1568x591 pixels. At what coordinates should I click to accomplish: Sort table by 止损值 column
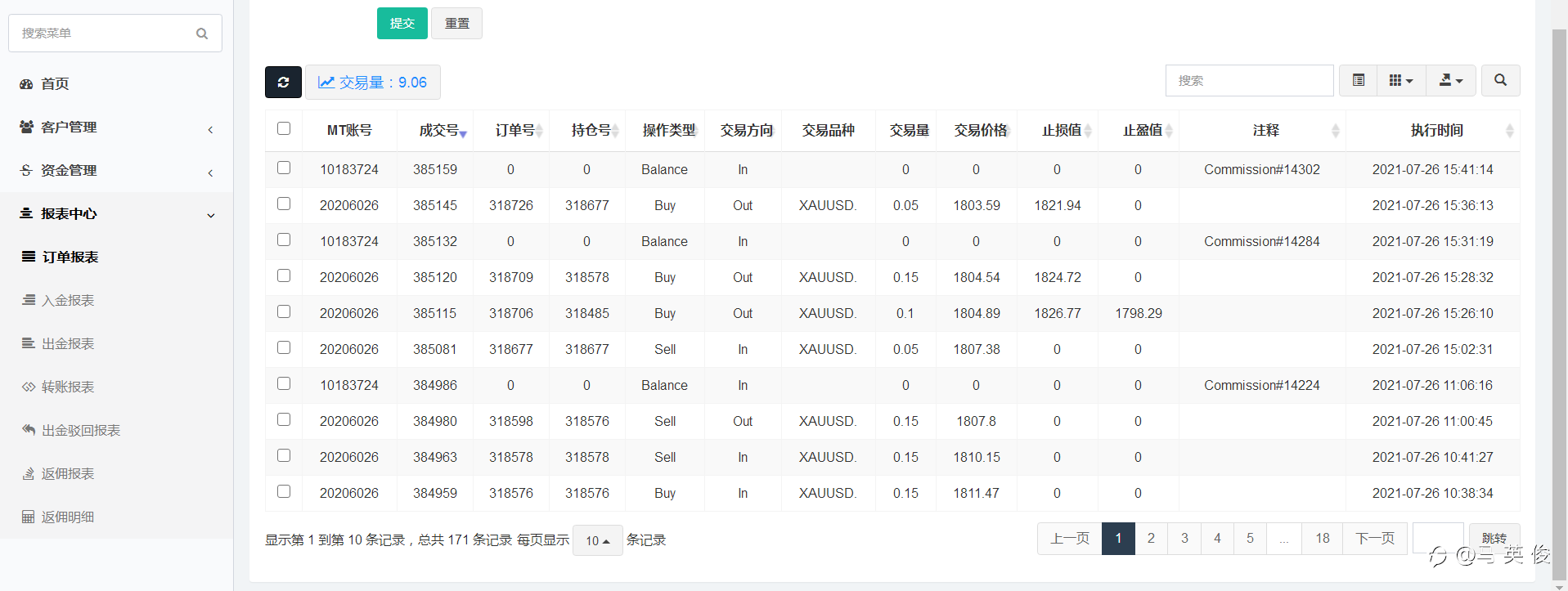1058,131
